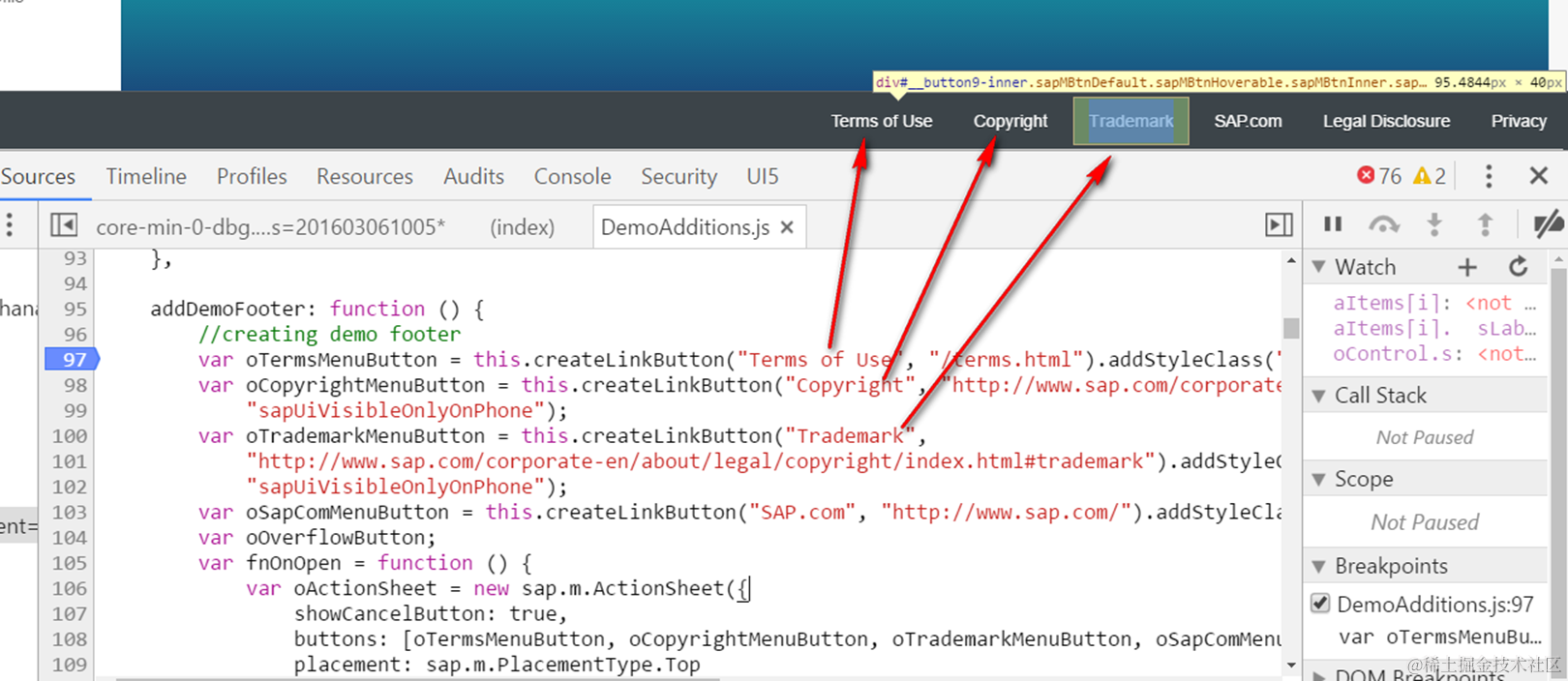Click line number 106 in the gutter
This screenshot has height=681, width=1568.
pos(70,589)
